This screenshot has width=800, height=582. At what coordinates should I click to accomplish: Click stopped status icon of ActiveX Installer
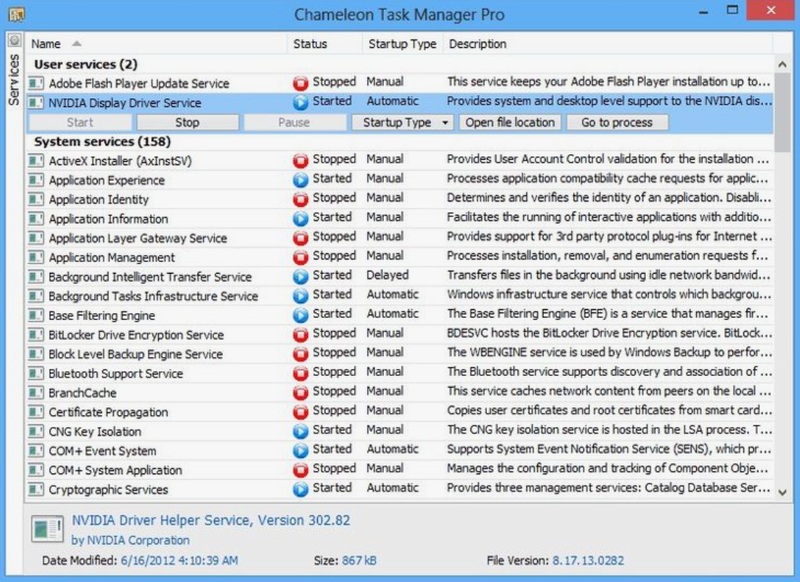click(x=301, y=161)
